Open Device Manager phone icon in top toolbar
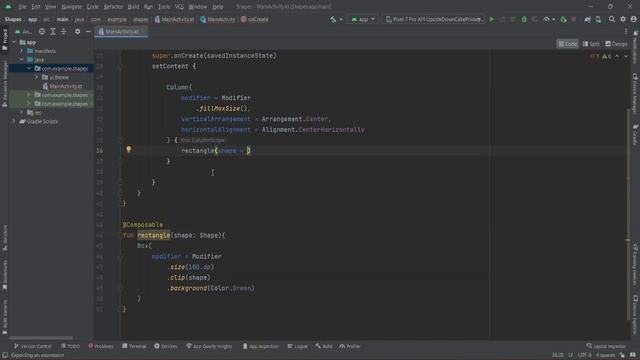The height and width of the screenshot is (360, 640). tap(598, 19)
